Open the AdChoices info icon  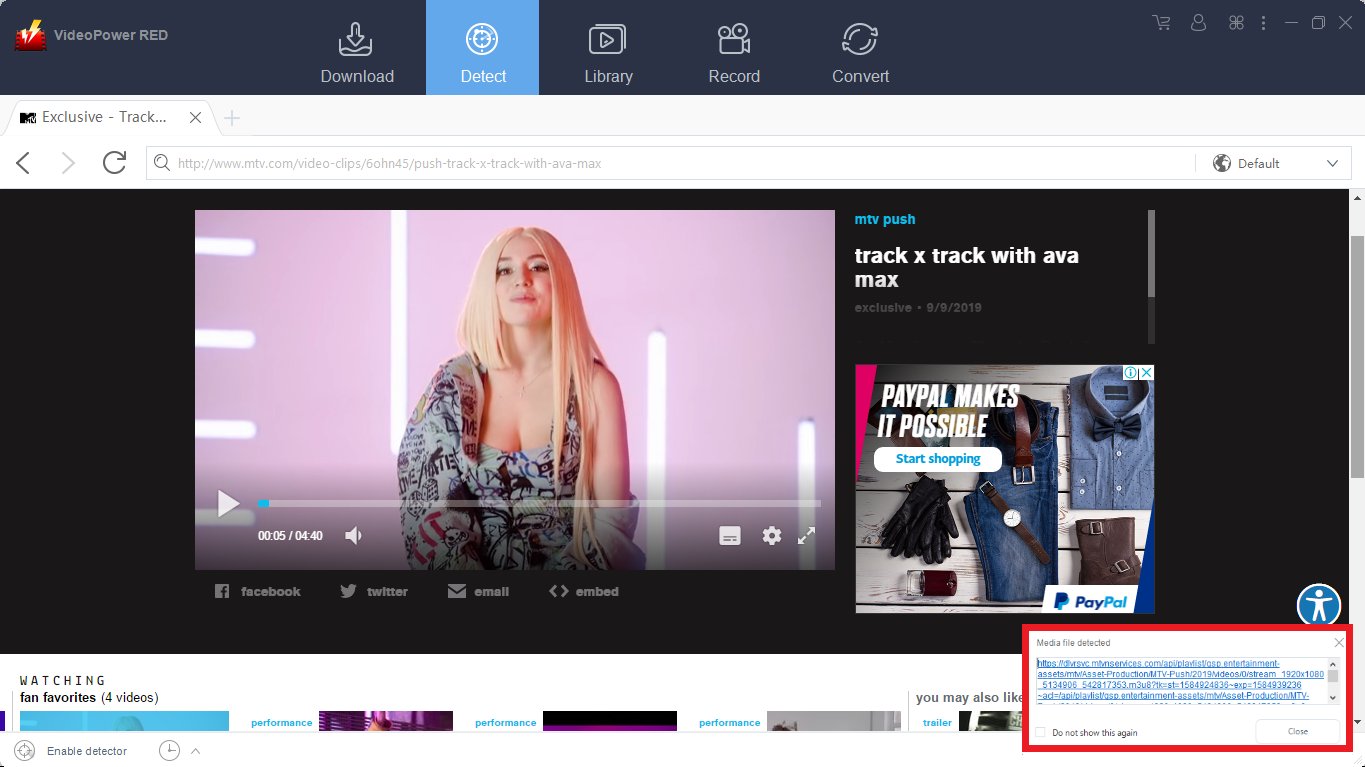[1130, 372]
